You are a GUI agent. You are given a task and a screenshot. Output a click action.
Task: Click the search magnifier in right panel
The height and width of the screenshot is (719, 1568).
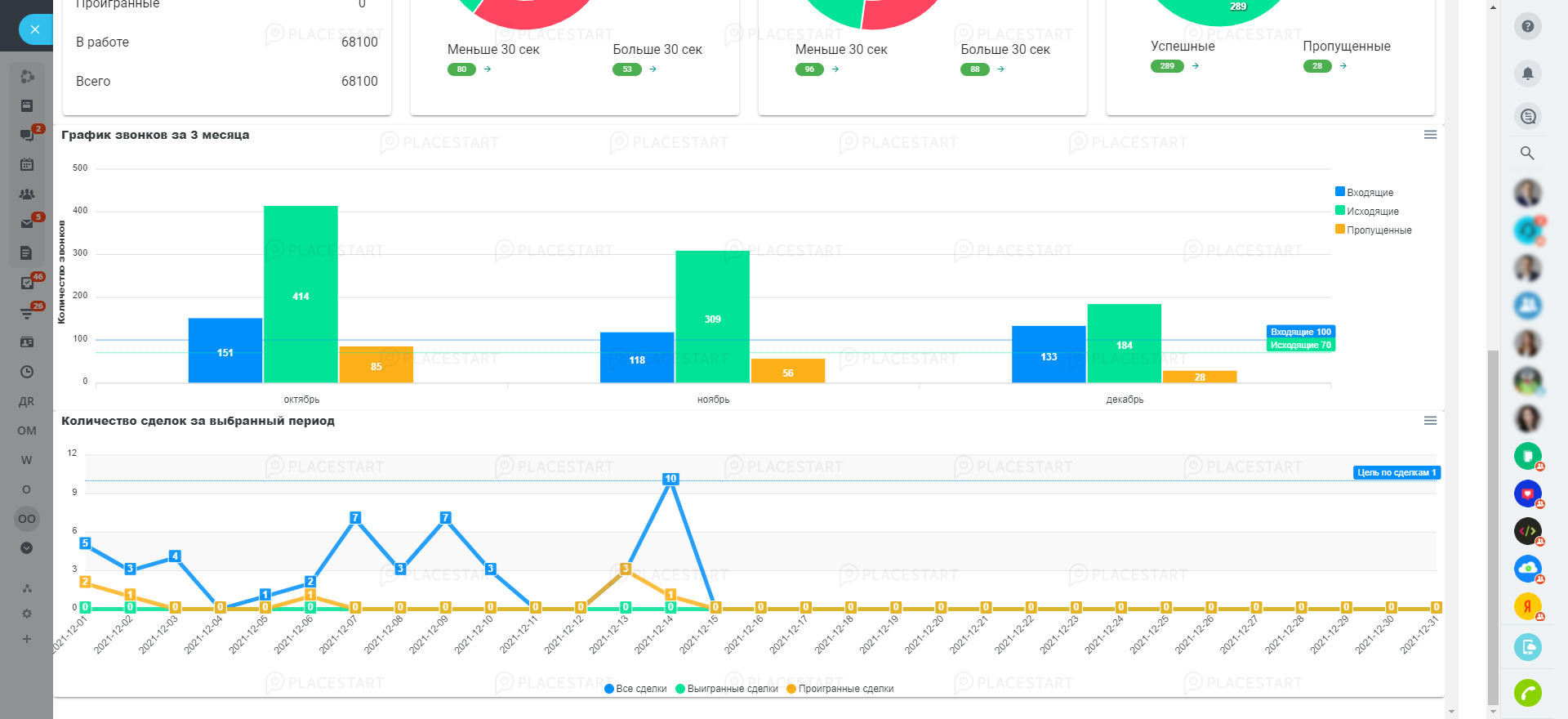1526,153
